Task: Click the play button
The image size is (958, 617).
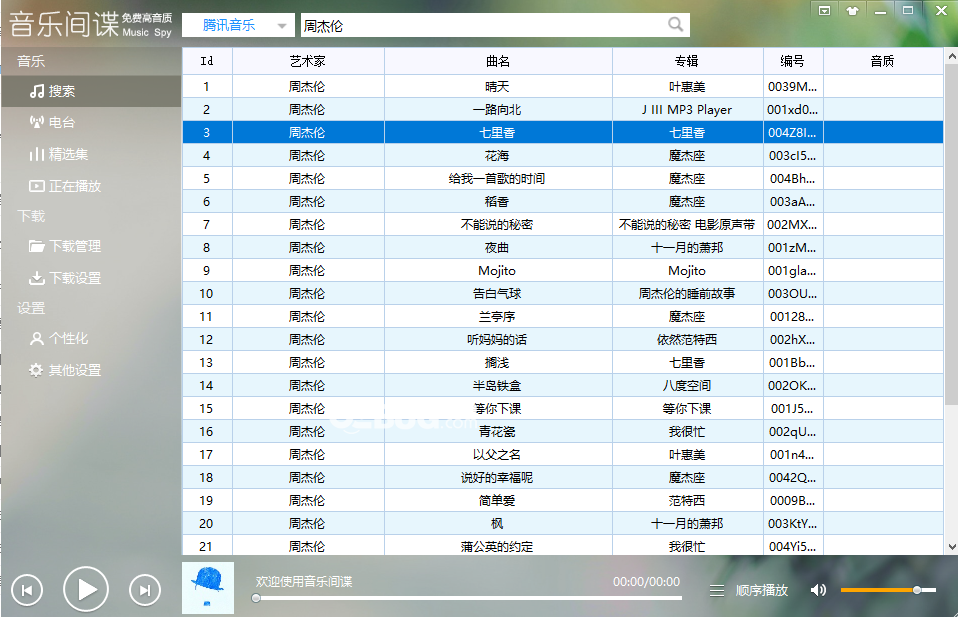Action: pos(86,590)
